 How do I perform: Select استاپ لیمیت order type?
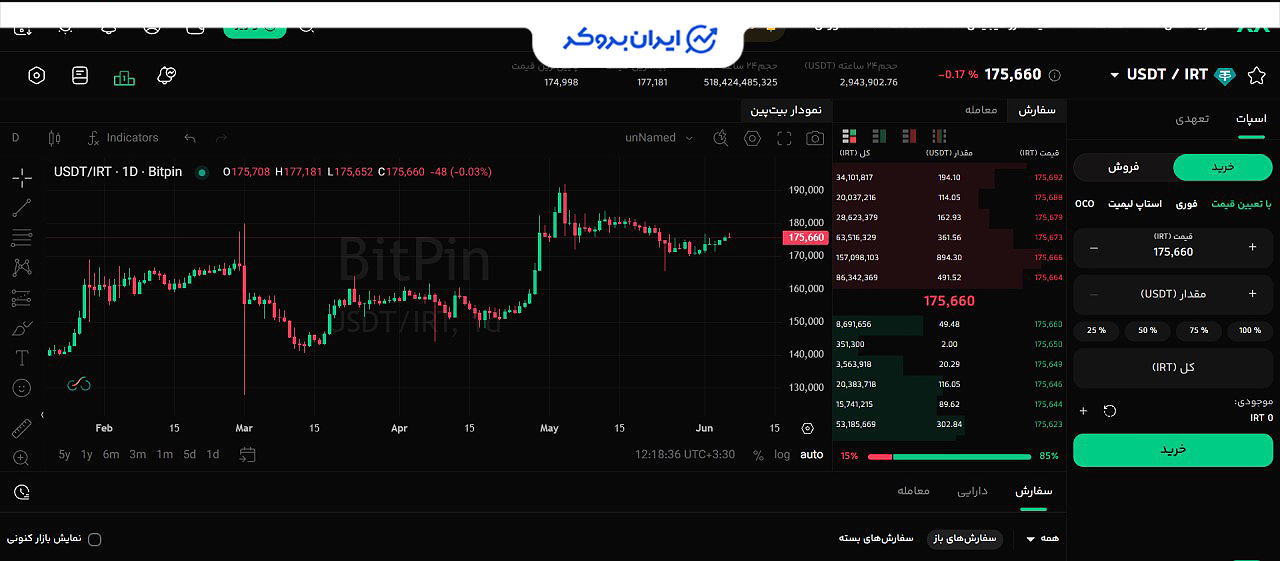click(x=1135, y=204)
